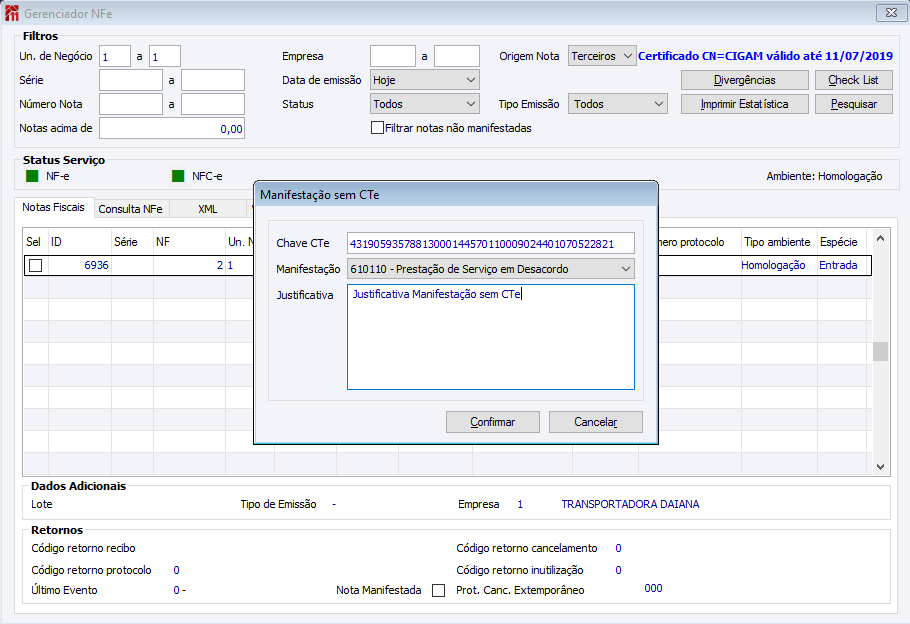Click the Sel column header
The image size is (910, 624).
[x=35, y=241]
